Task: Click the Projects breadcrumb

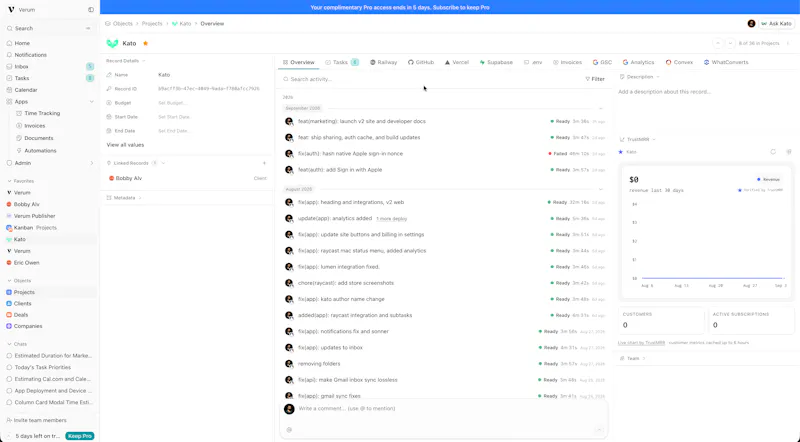Action: [152, 23]
